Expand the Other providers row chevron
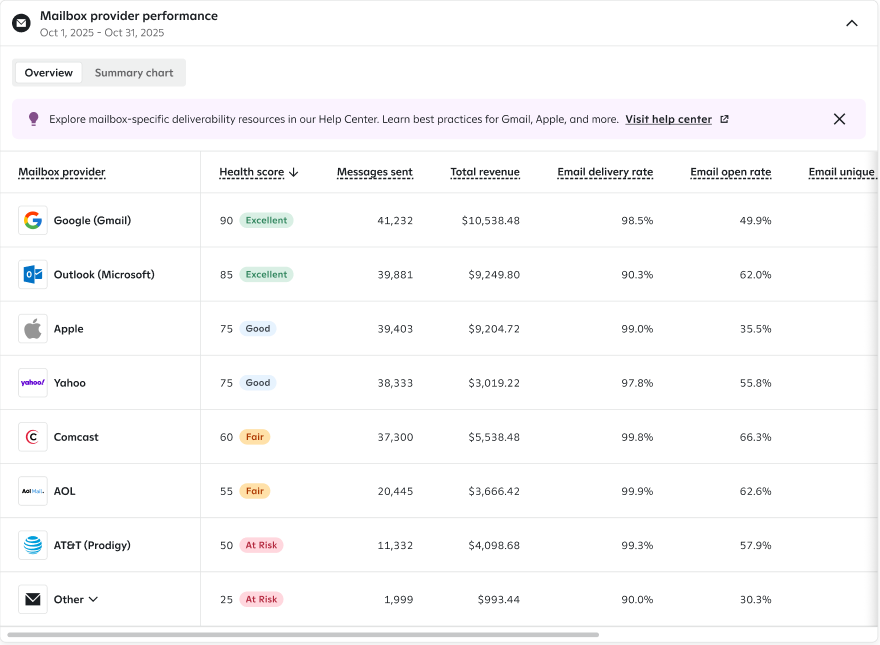 (x=93, y=600)
